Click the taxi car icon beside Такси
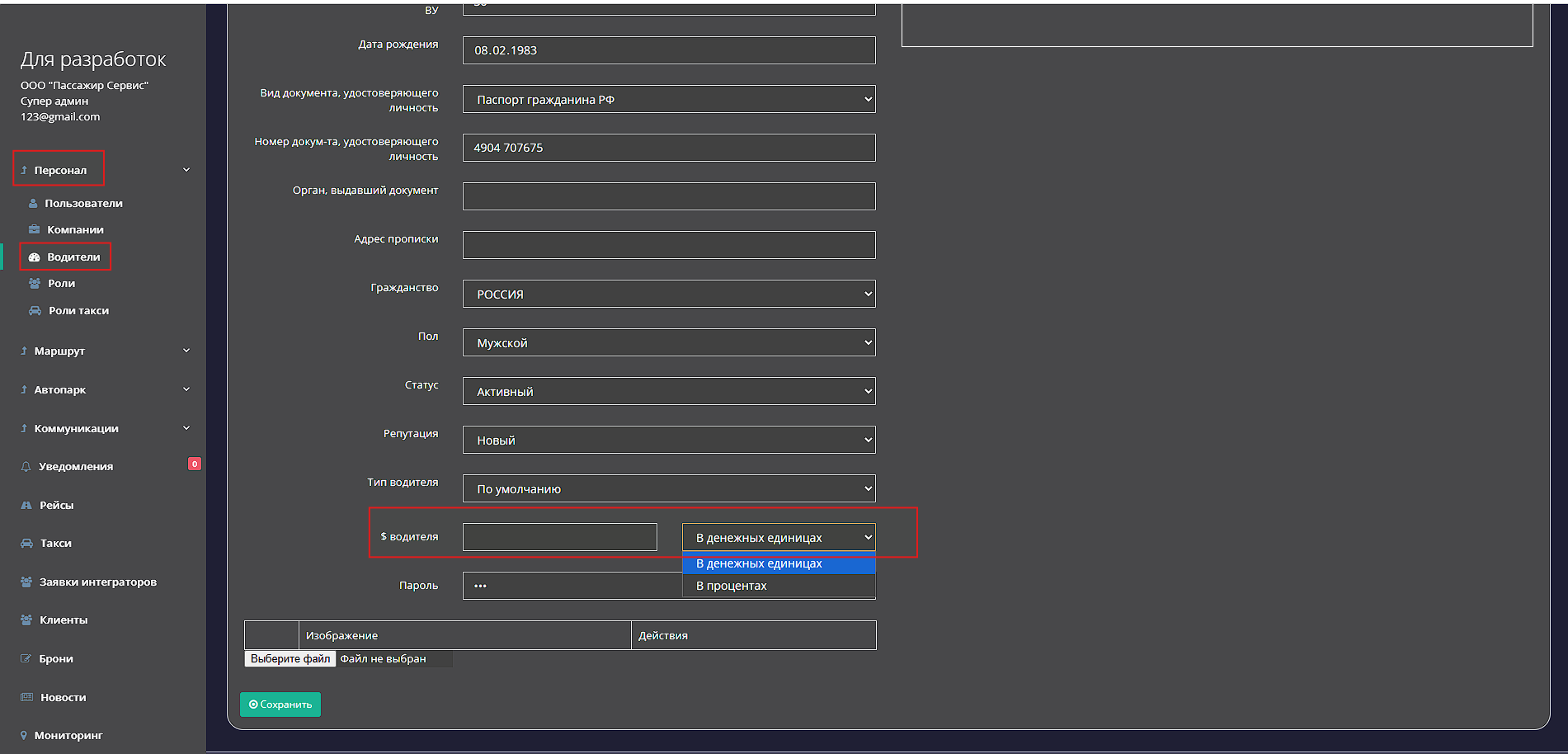This screenshot has height=754, width=1568. [26, 544]
